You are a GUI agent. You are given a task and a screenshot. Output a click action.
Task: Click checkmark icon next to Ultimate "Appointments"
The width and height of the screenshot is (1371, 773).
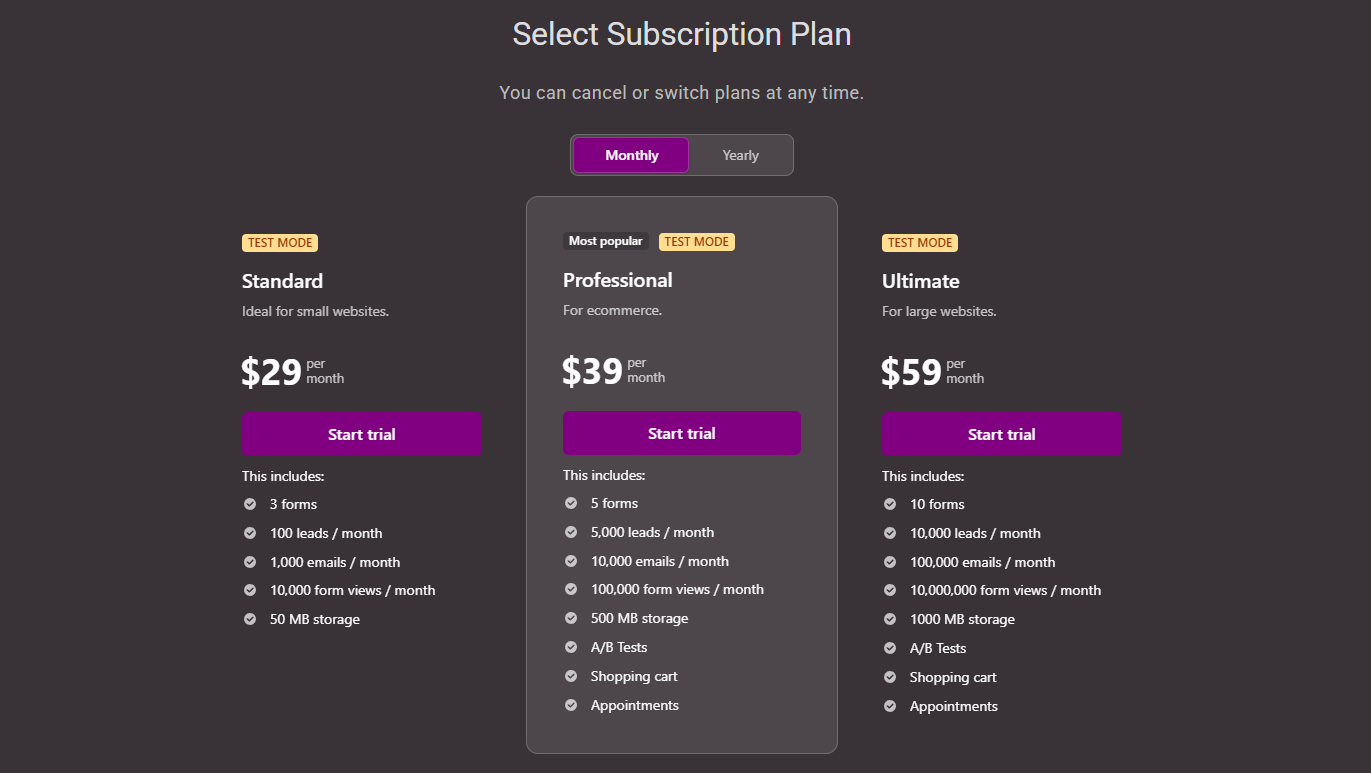[890, 706]
